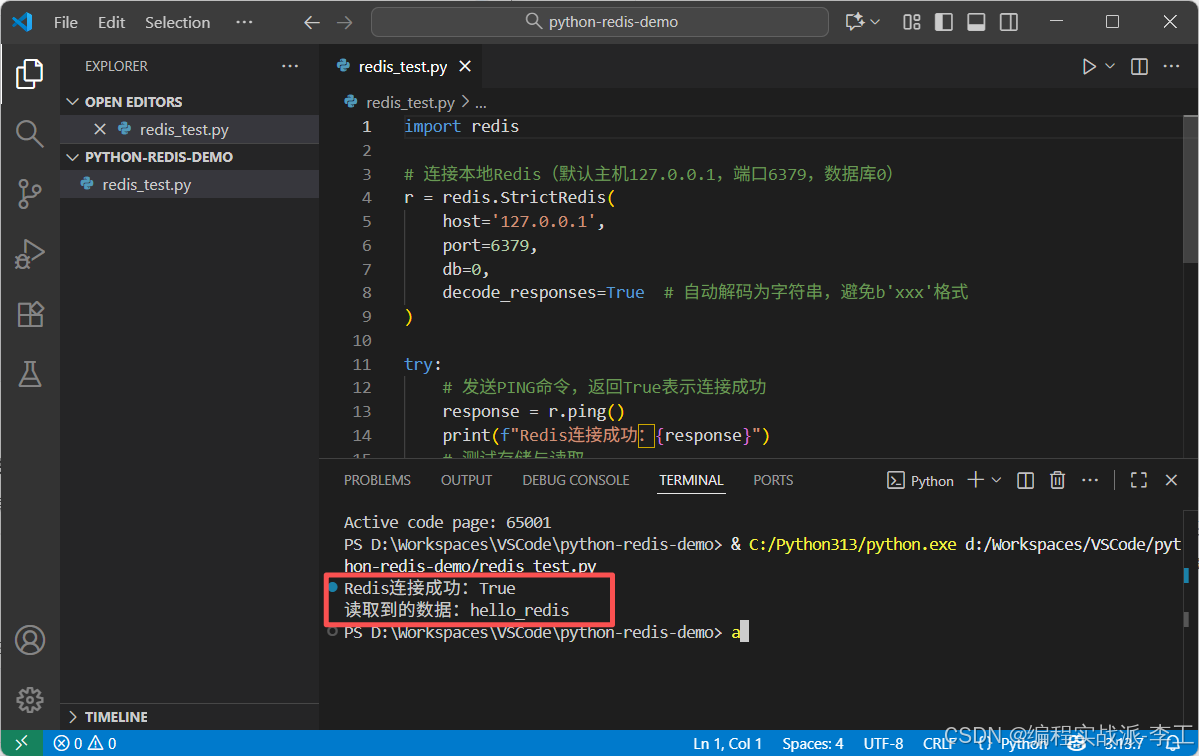Open the File menu
This screenshot has height=756, width=1199.
pos(66,22)
